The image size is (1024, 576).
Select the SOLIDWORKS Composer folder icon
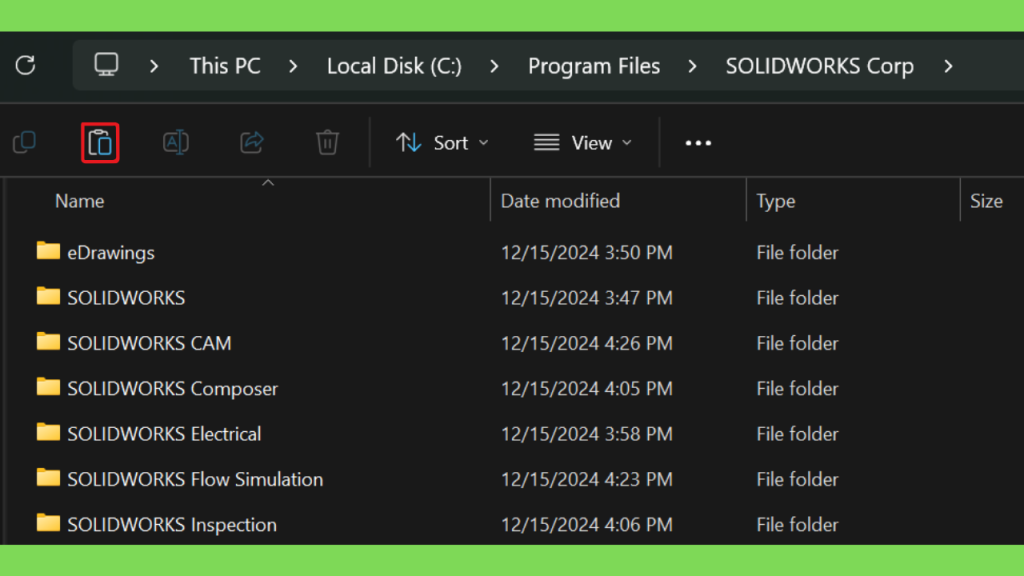point(48,387)
